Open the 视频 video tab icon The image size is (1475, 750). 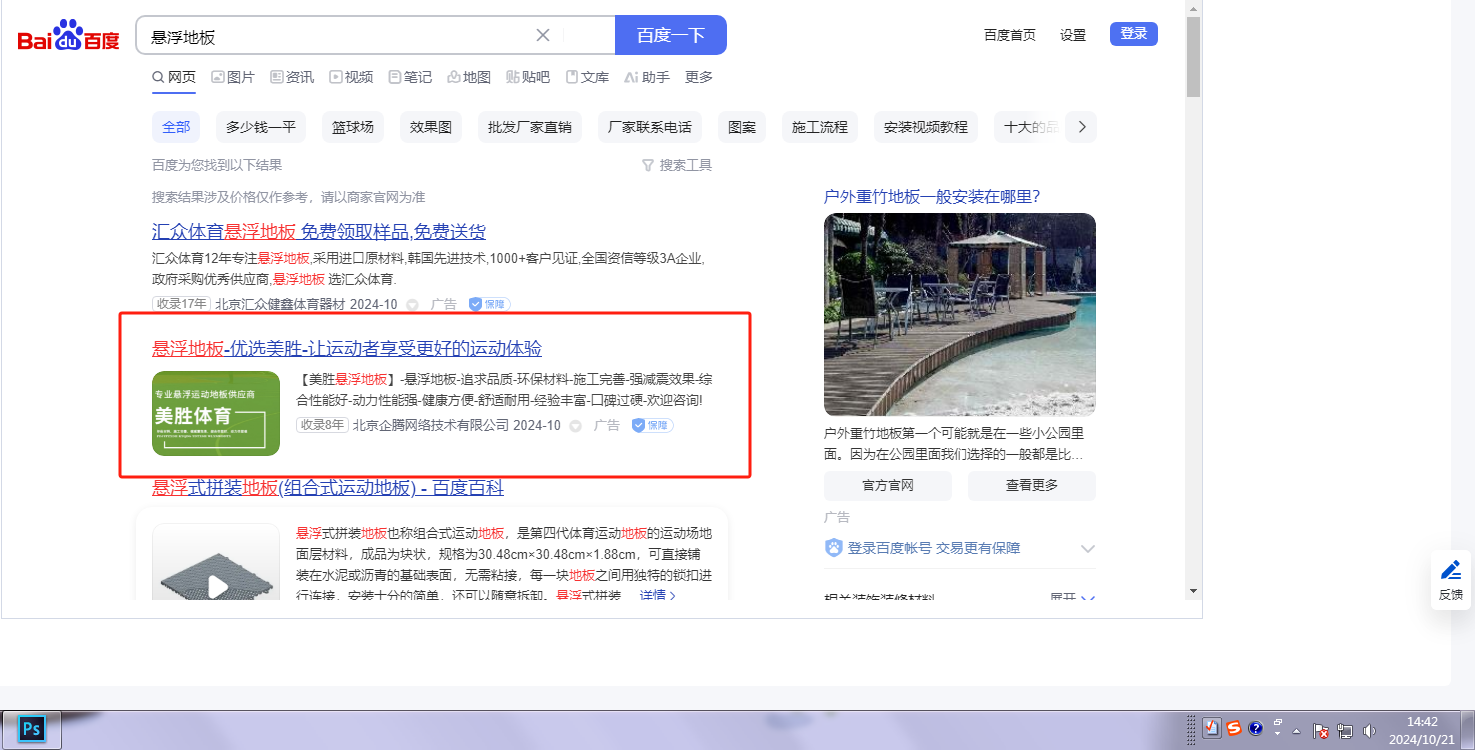[x=337, y=77]
